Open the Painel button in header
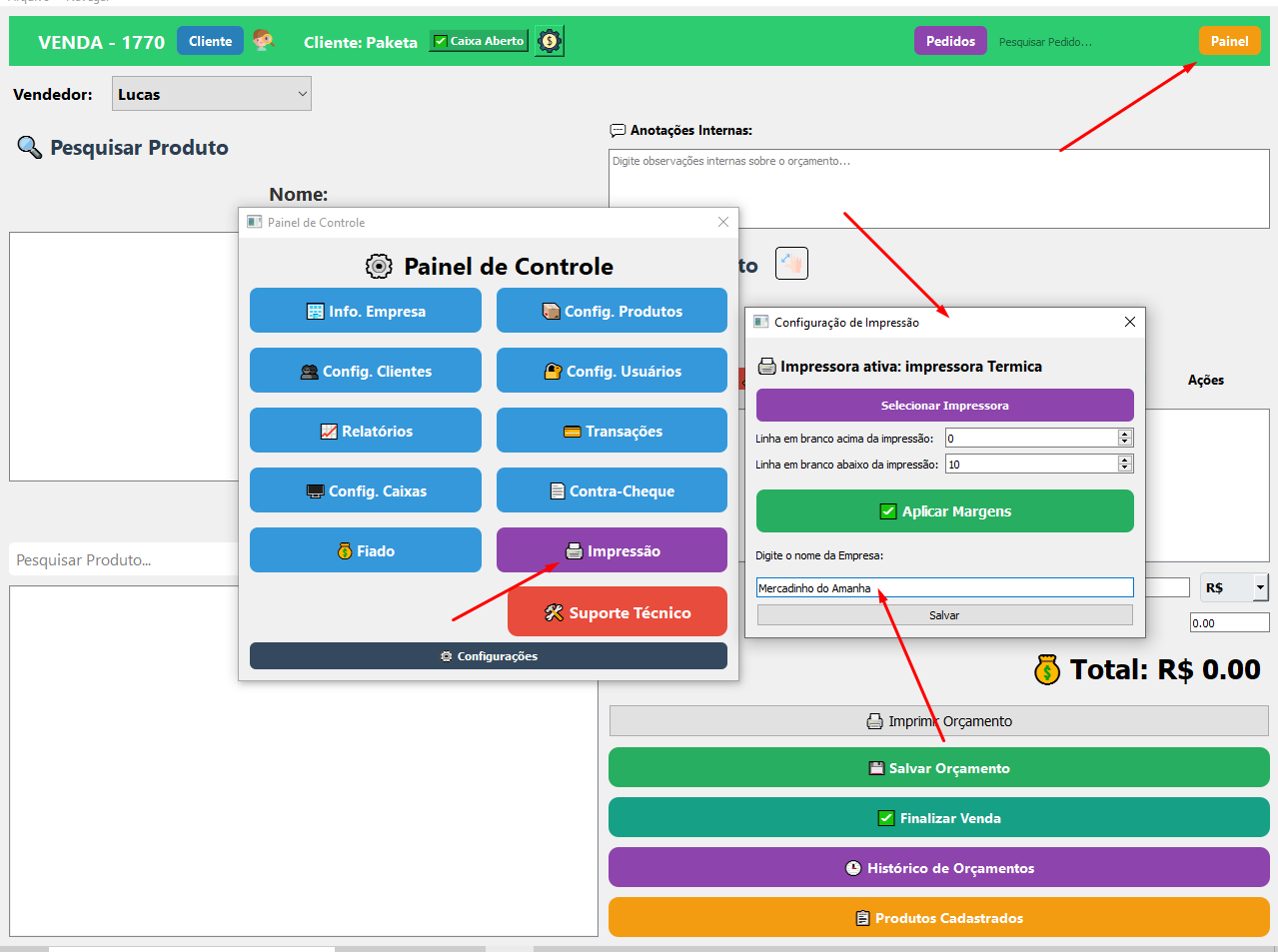 (1229, 41)
